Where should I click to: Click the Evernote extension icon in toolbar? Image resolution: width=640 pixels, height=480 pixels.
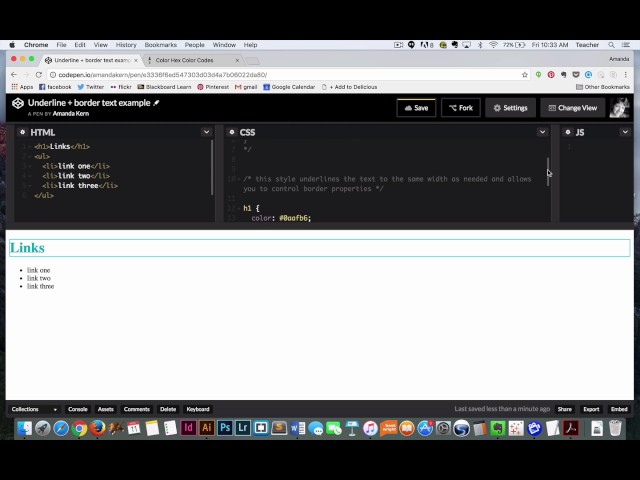(564, 75)
